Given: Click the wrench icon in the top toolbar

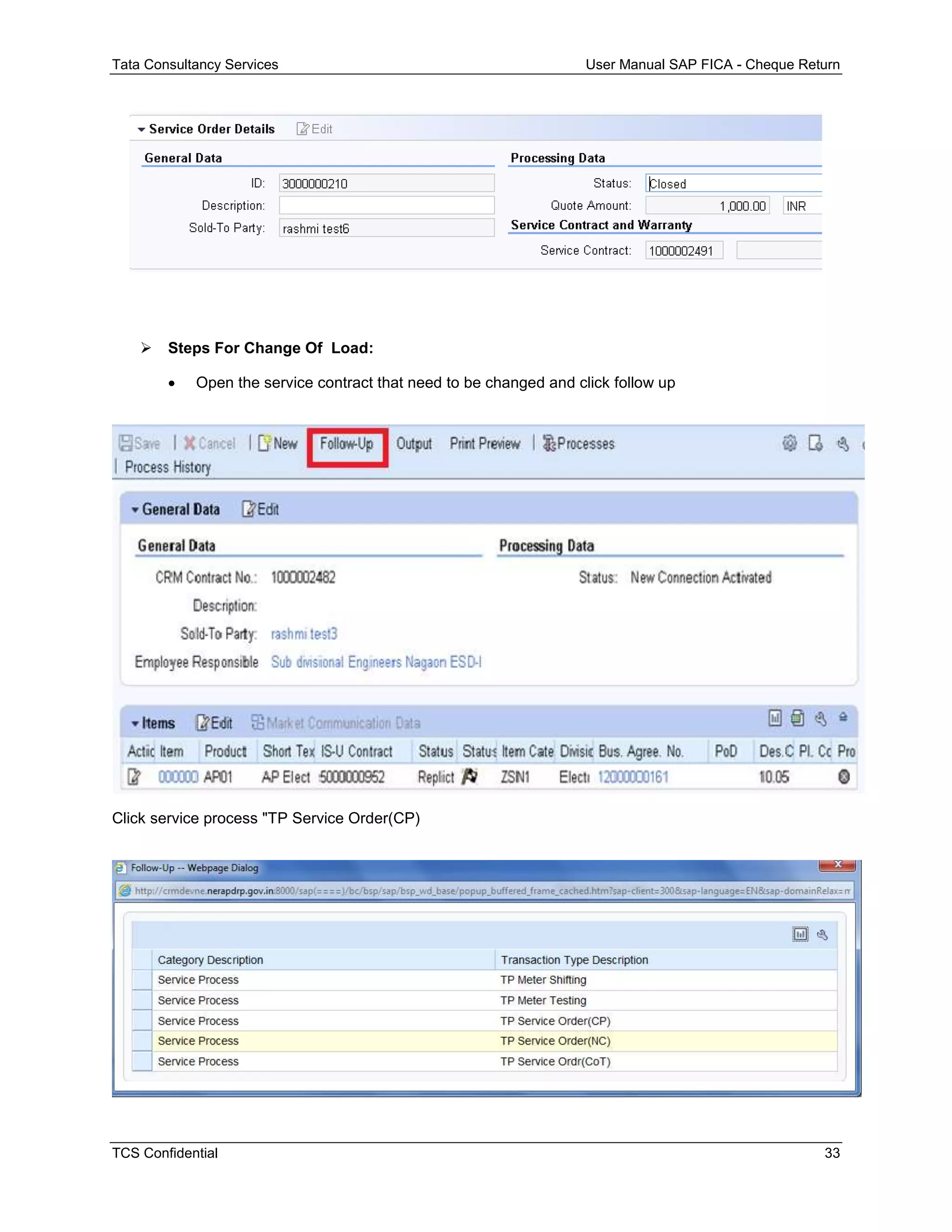Looking at the screenshot, I should click(x=843, y=444).
